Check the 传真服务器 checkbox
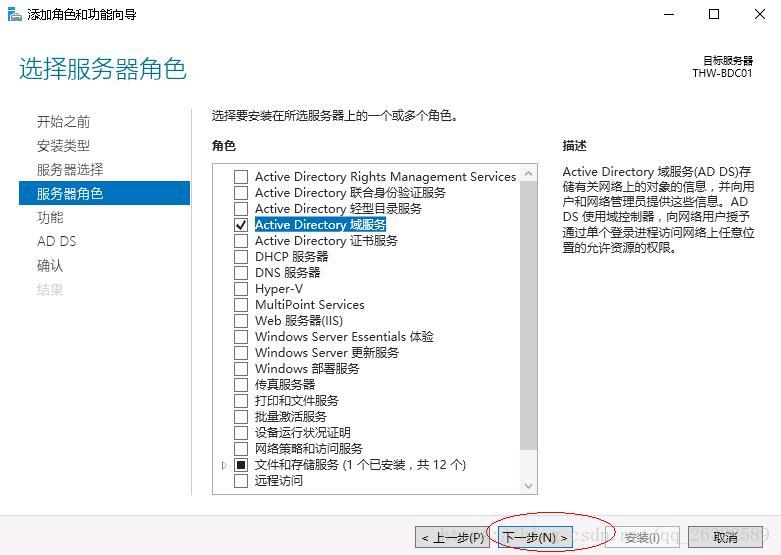781x555 pixels. tap(241, 385)
